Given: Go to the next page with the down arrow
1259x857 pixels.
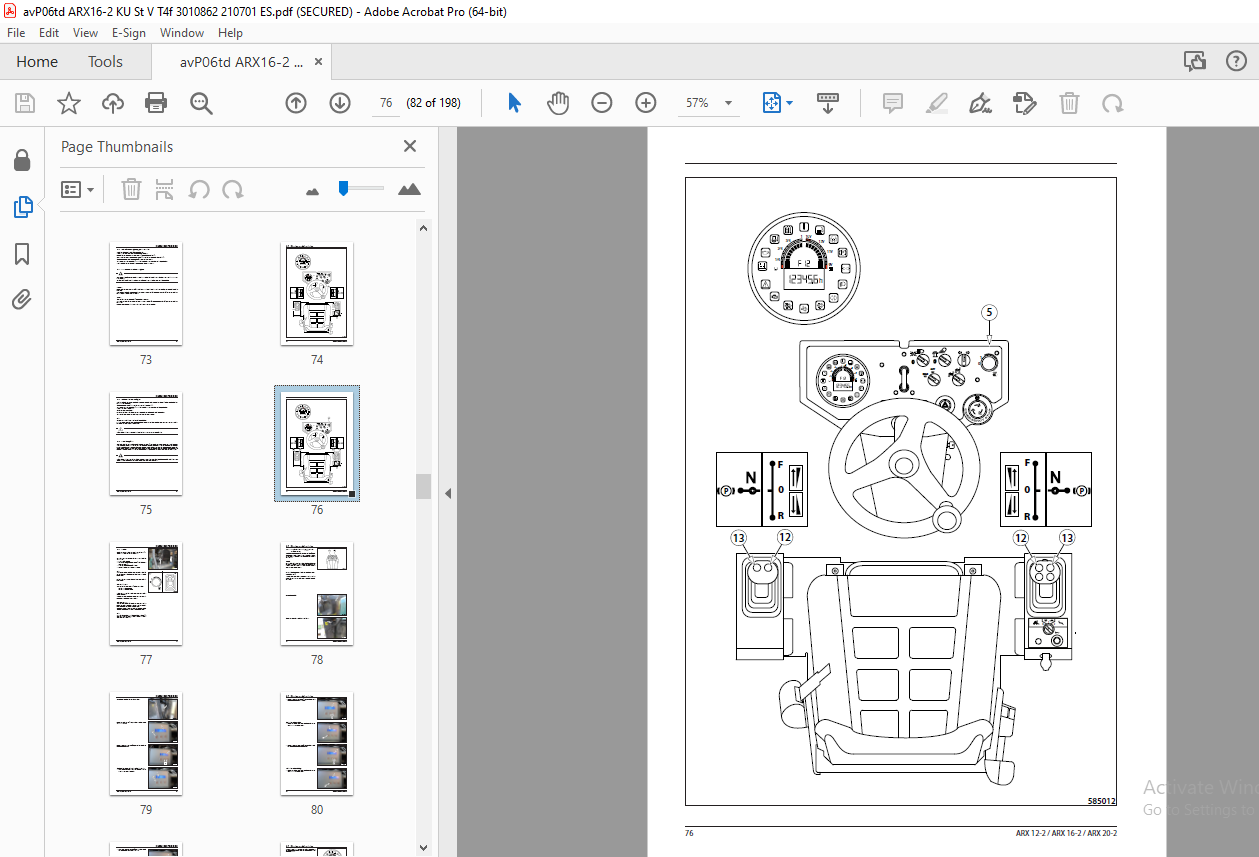Looking at the screenshot, I should coord(340,103).
